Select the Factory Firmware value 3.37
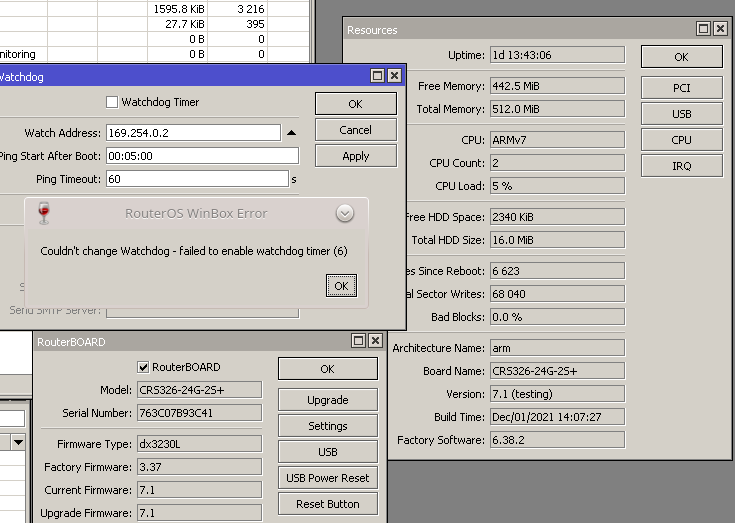 click(x=199, y=467)
